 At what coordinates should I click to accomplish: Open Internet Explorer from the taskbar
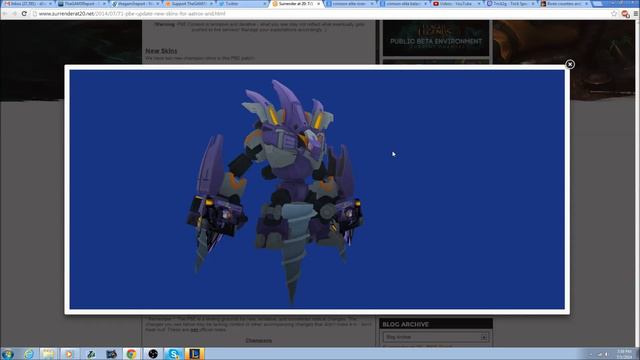point(29,354)
